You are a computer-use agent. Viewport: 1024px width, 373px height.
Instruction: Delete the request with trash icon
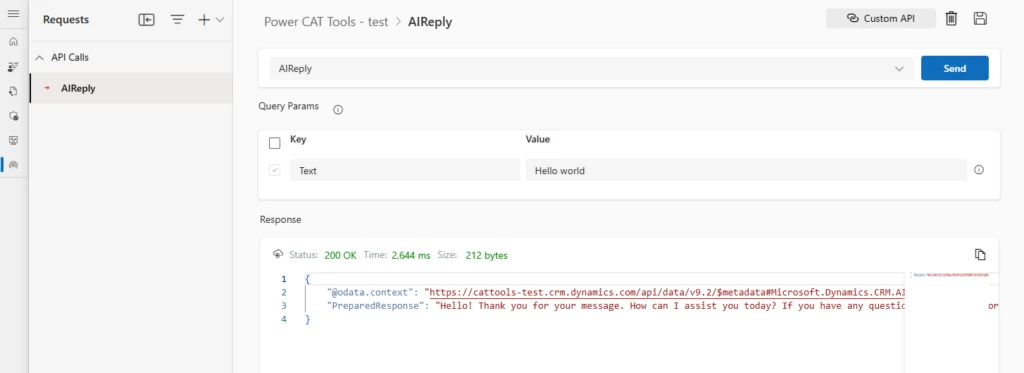(952, 18)
